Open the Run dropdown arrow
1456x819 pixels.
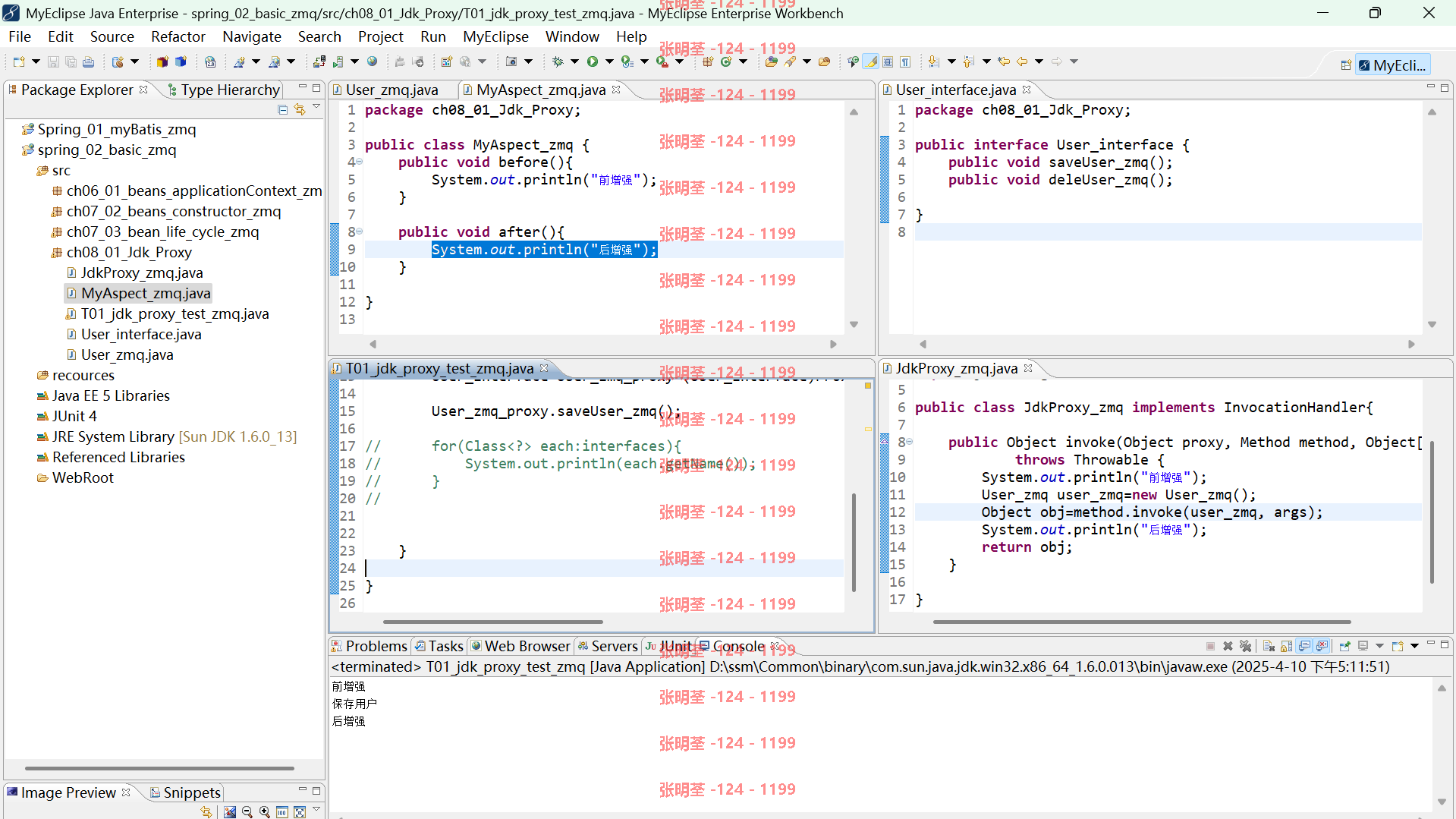(x=609, y=61)
